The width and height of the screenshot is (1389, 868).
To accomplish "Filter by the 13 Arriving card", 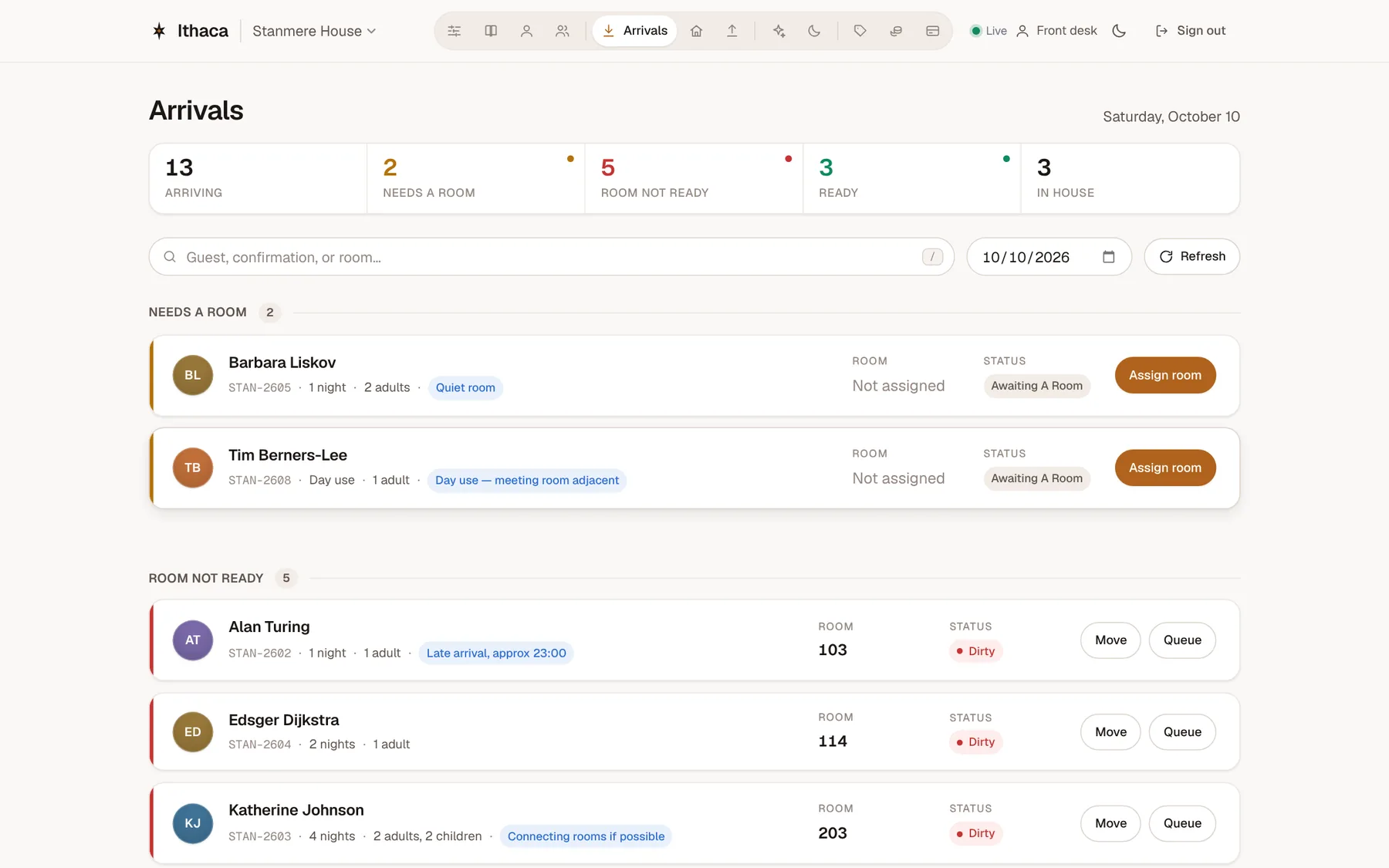I will coord(258,178).
